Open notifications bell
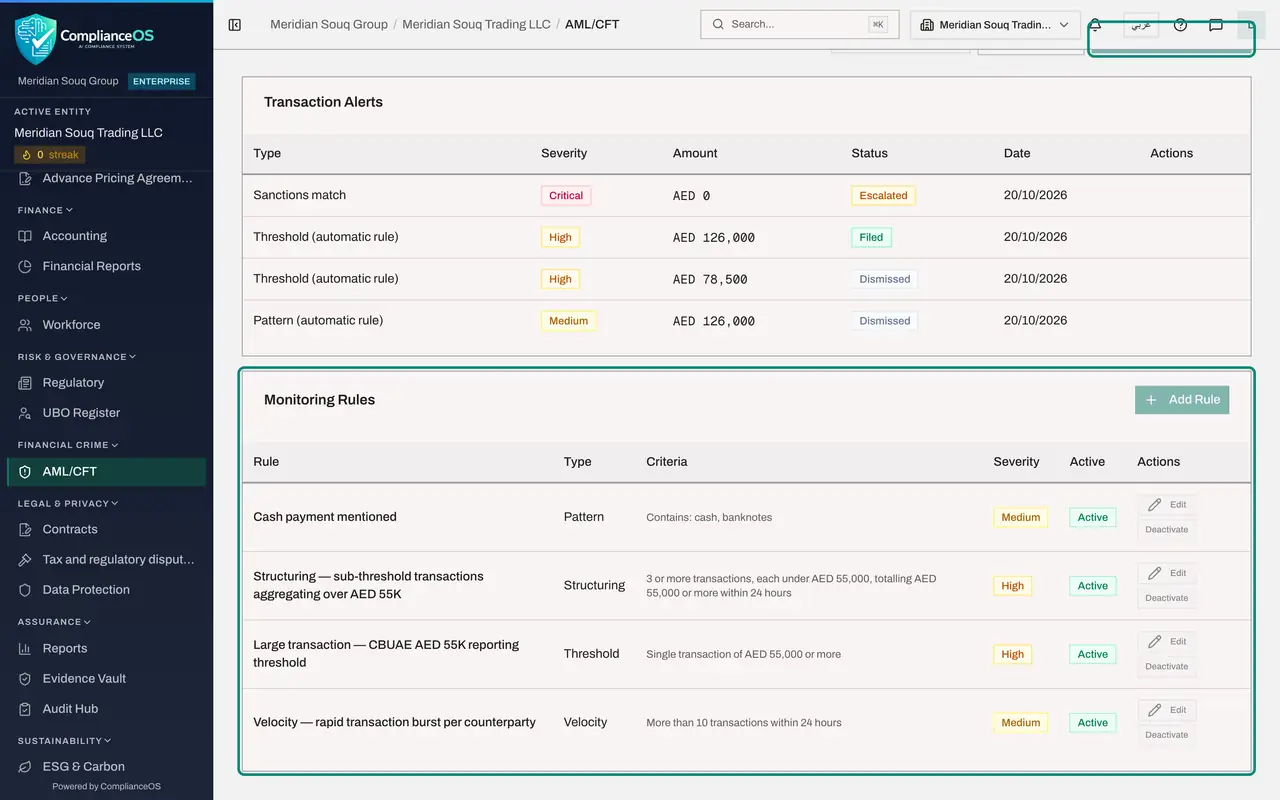The width and height of the screenshot is (1280, 800). tap(1096, 25)
